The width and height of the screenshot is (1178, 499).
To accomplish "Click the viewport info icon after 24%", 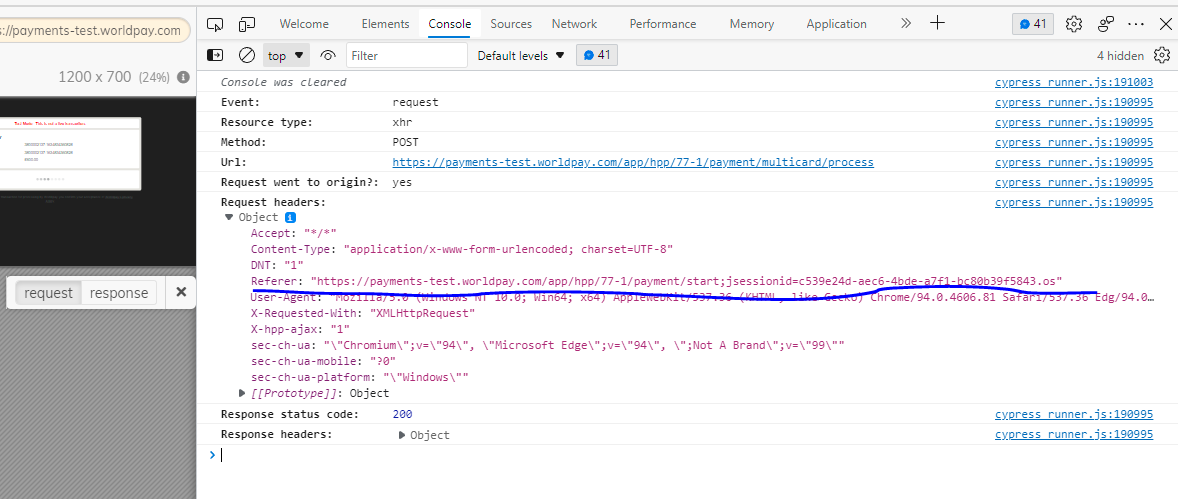I will click(183, 77).
